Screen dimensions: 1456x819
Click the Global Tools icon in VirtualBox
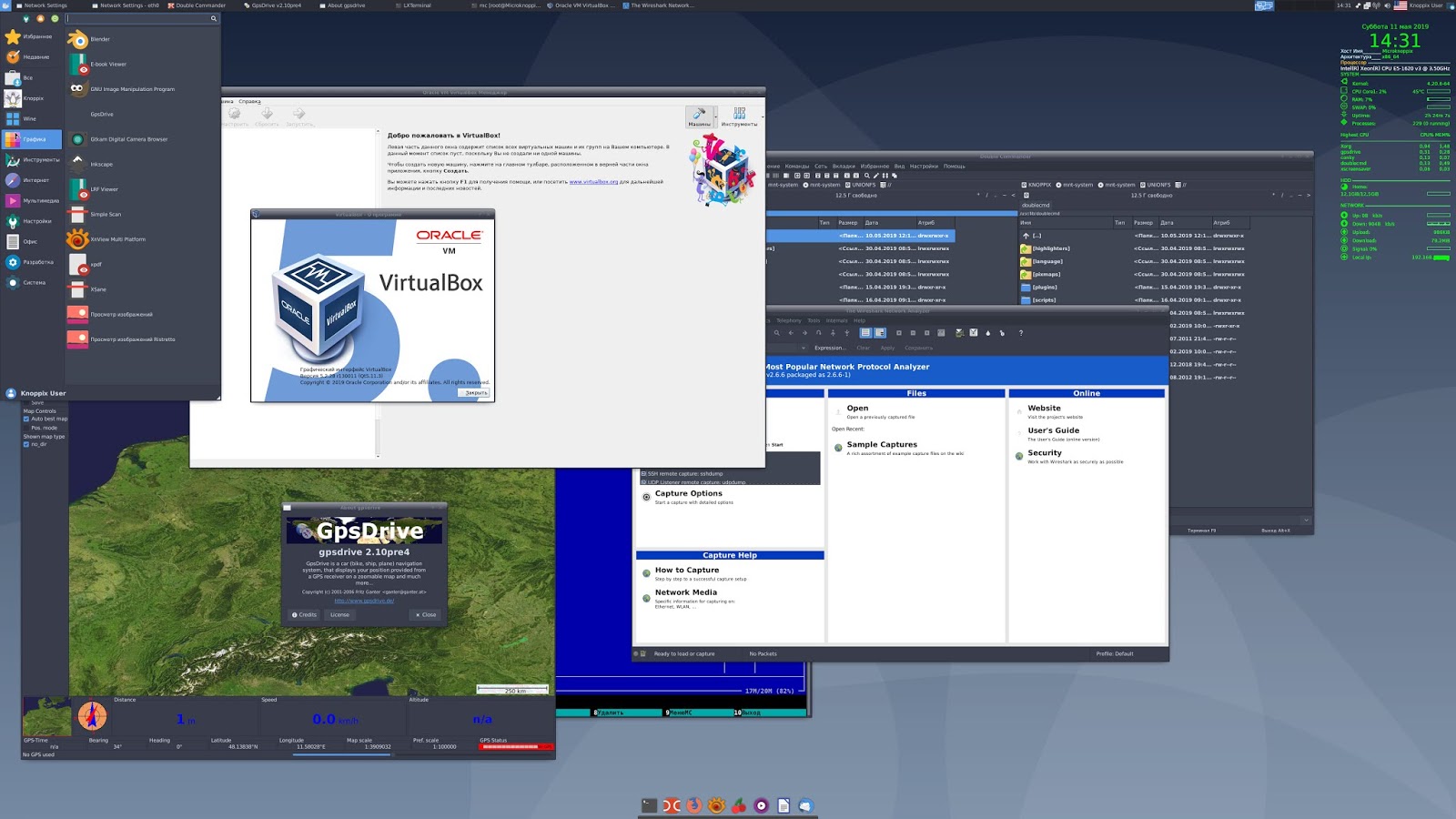point(739,116)
